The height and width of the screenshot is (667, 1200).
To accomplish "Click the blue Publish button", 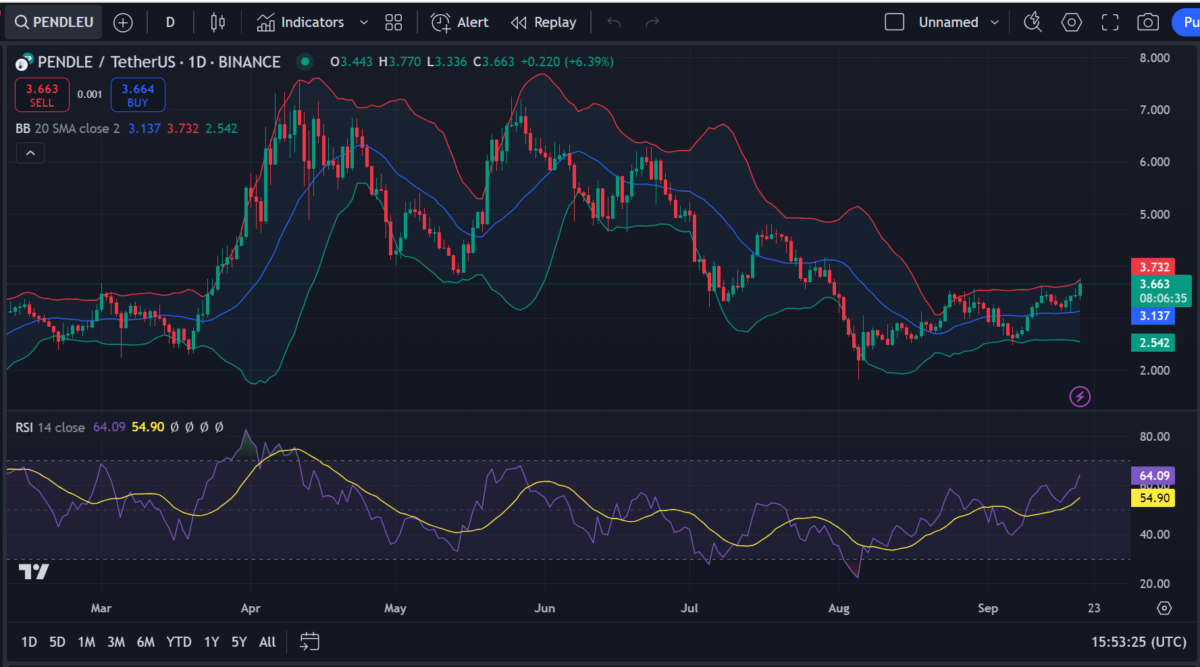I will point(1185,22).
